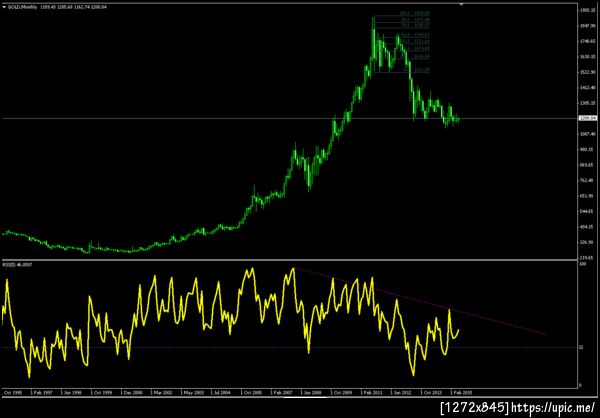Select the white horizontal price line
The height and width of the screenshot is (418, 600).
coord(289,118)
